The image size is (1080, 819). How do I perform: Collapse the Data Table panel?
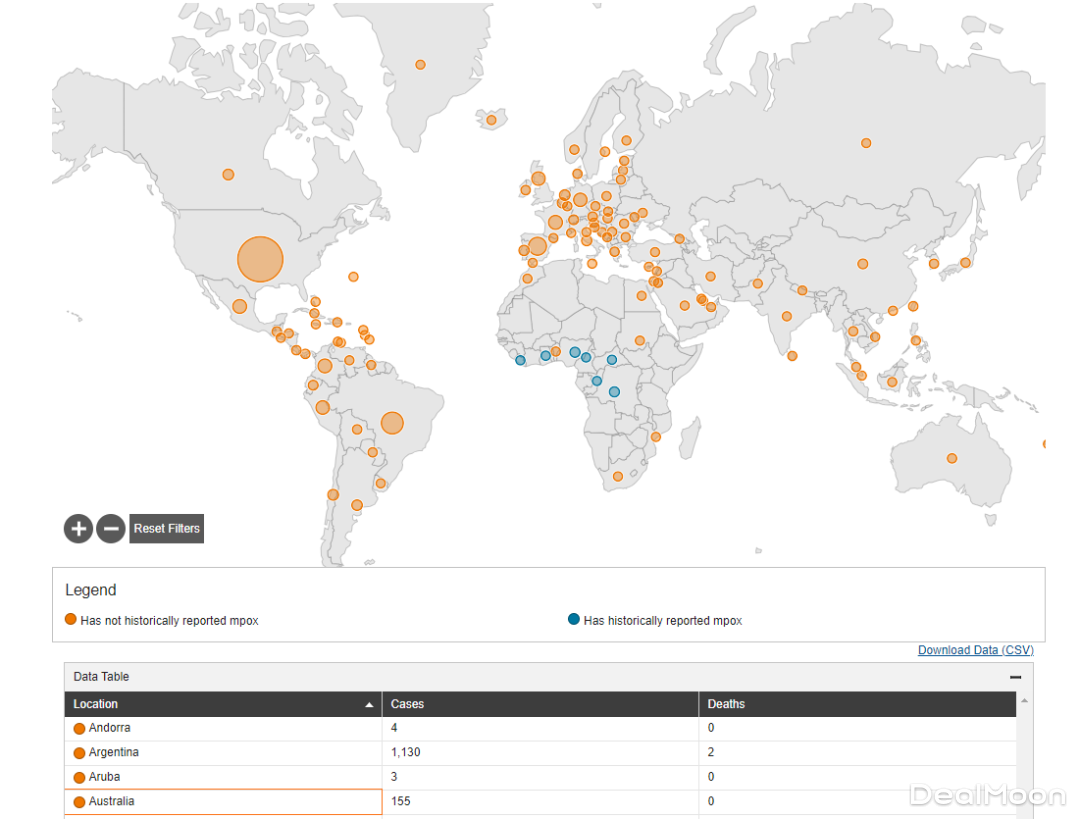[1015, 677]
